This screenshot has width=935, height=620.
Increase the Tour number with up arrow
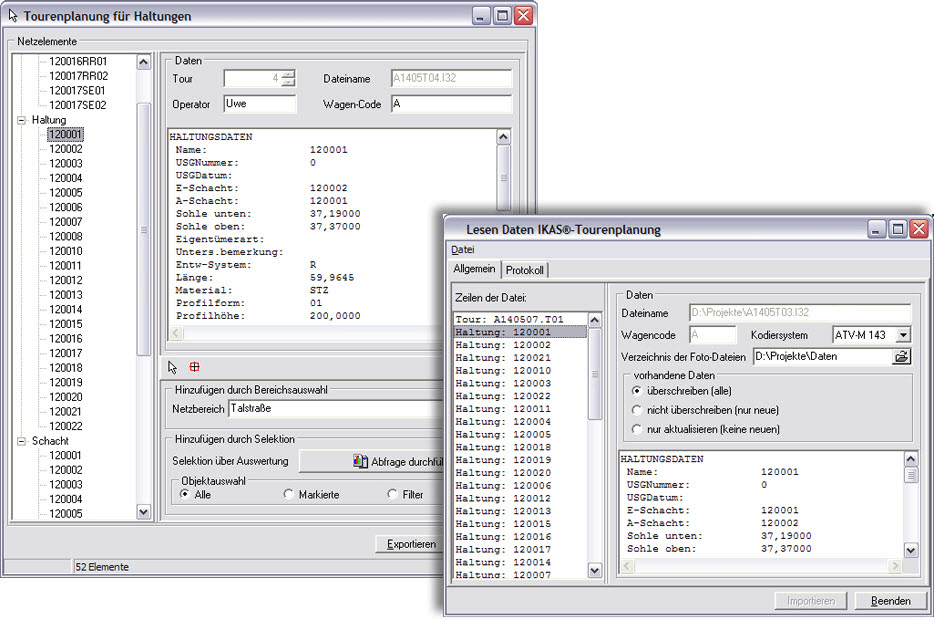click(x=288, y=74)
